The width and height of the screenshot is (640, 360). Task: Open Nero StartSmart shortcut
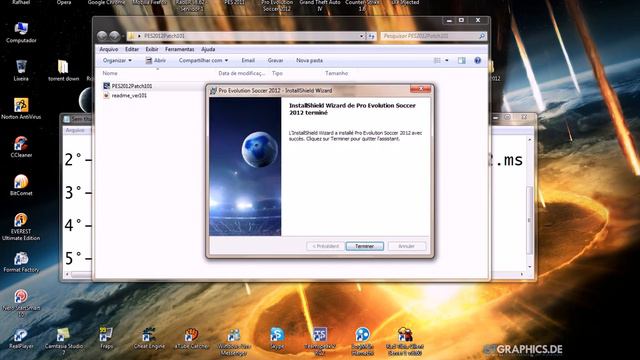coord(21,303)
